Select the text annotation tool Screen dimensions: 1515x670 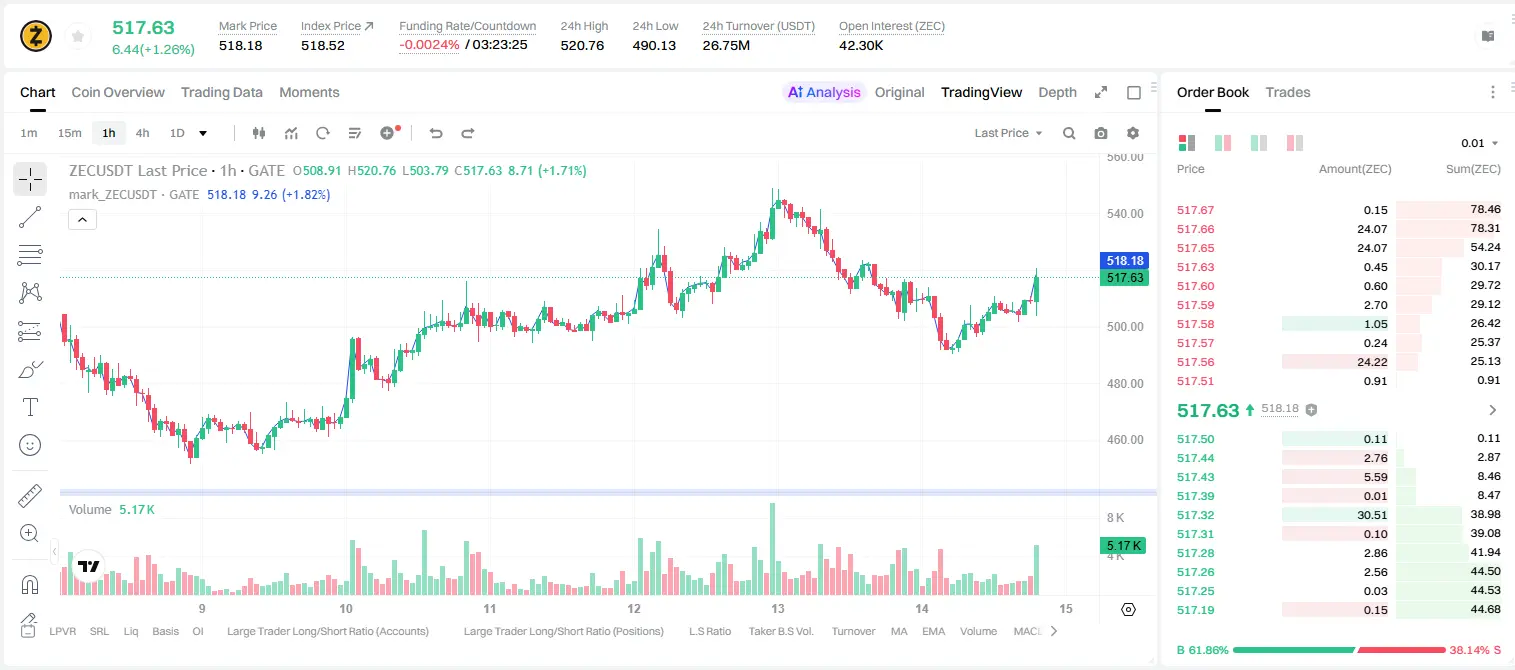coord(30,407)
